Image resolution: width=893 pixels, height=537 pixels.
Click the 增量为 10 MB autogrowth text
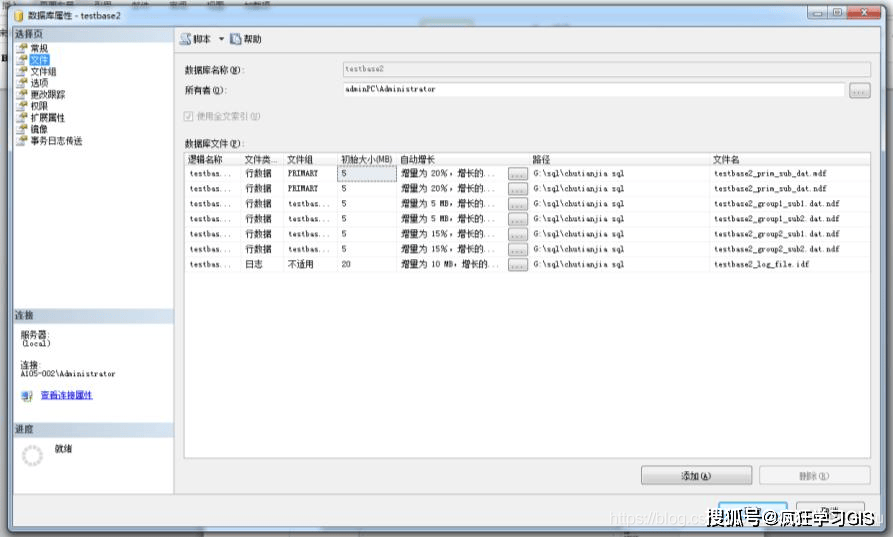[x=448, y=264]
